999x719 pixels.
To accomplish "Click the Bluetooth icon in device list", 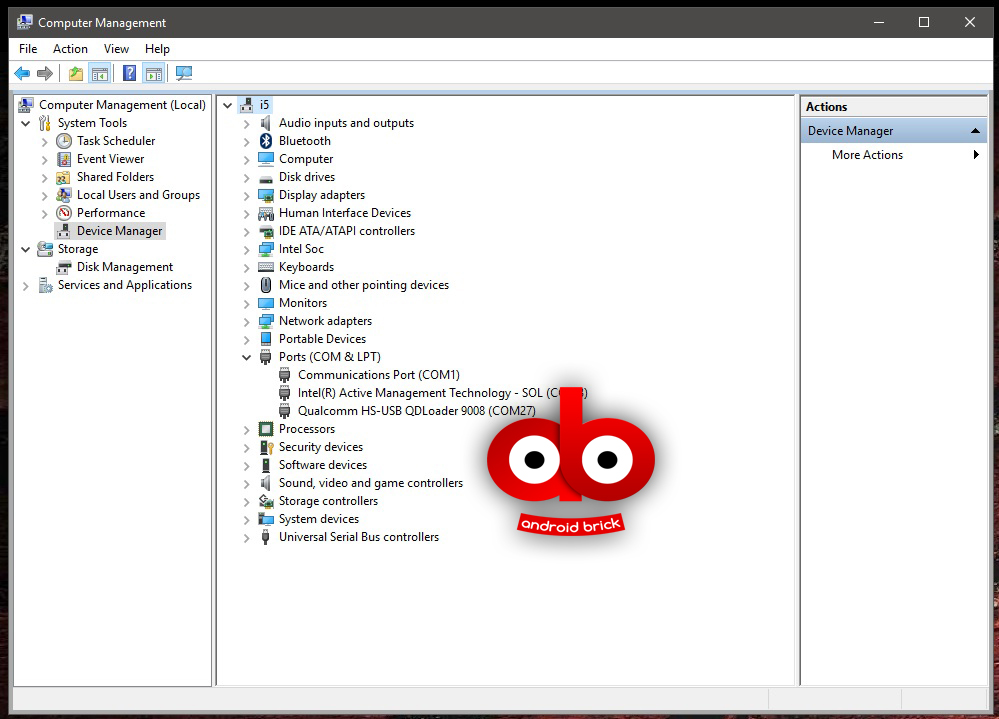I will click(x=266, y=141).
